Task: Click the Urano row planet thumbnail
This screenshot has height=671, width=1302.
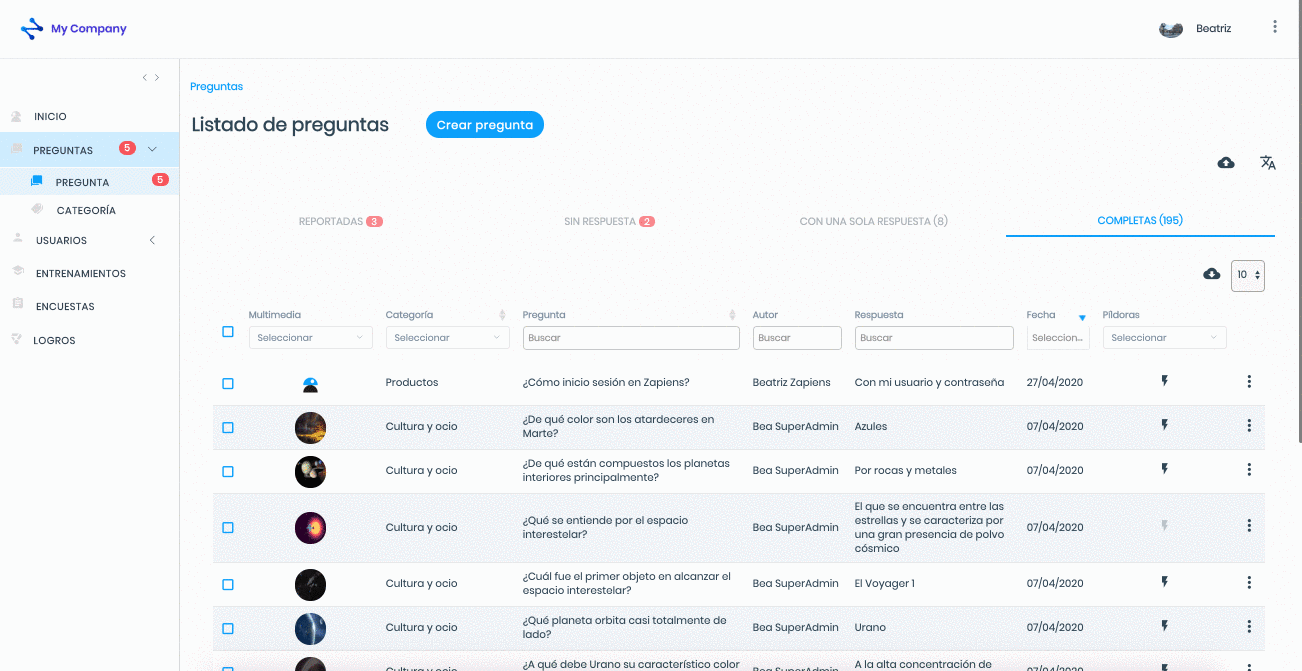Action: coord(310,629)
